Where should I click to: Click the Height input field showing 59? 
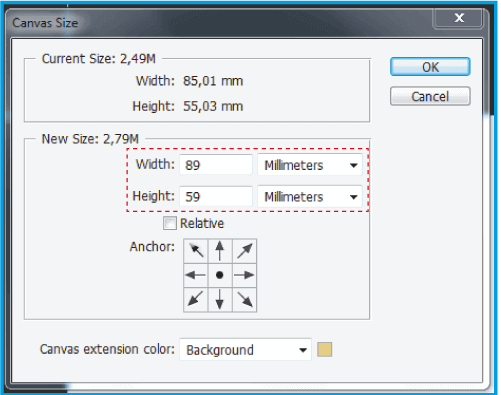216,196
